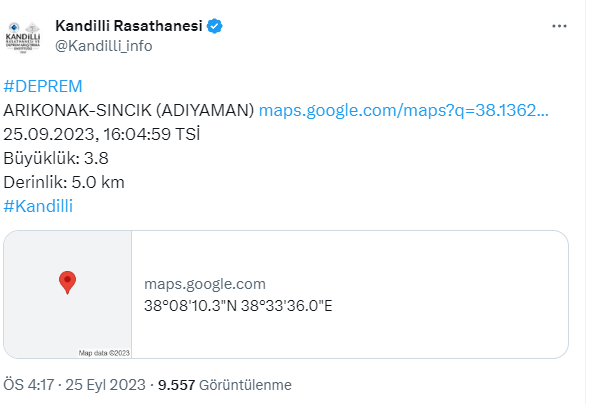Open the #DEPREM hashtag
This screenshot has width=600, height=404.
(43, 86)
